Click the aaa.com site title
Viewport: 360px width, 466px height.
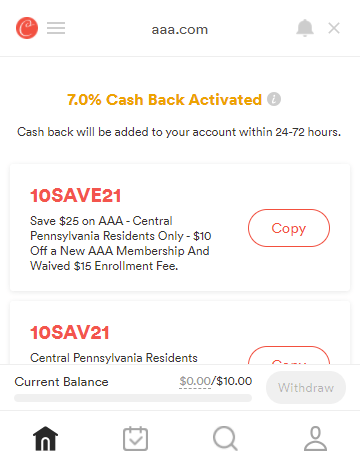click(x=180, y=30)
